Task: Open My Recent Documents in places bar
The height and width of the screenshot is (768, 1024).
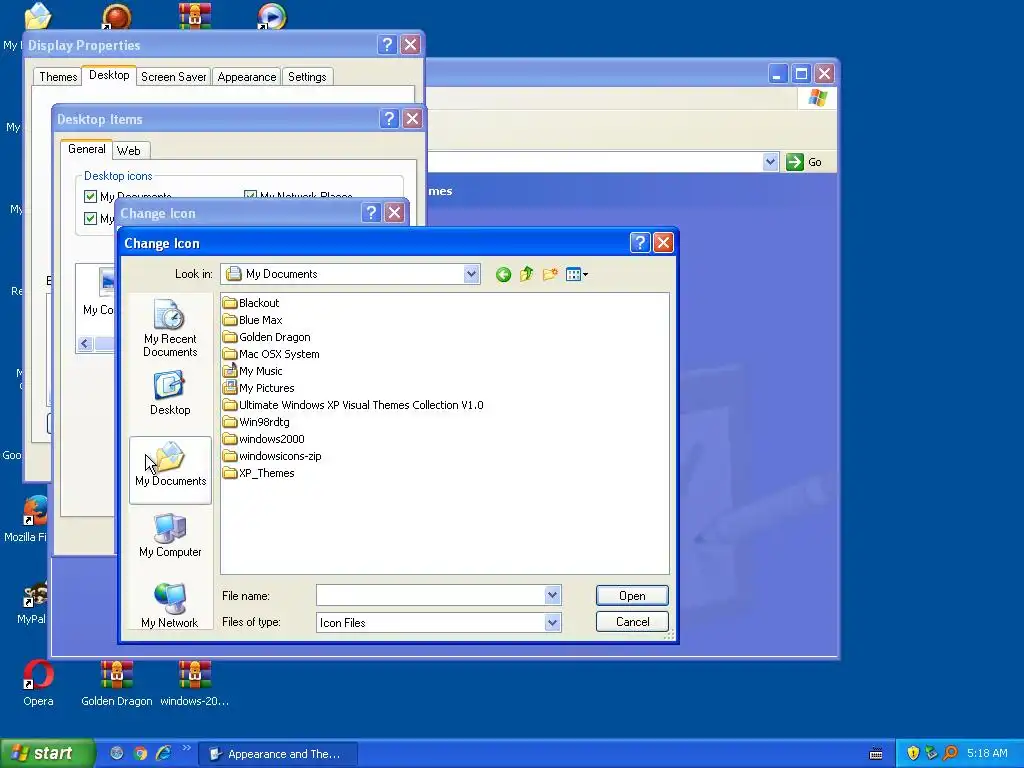Action: pyautogui.click(x=170, y=328)
